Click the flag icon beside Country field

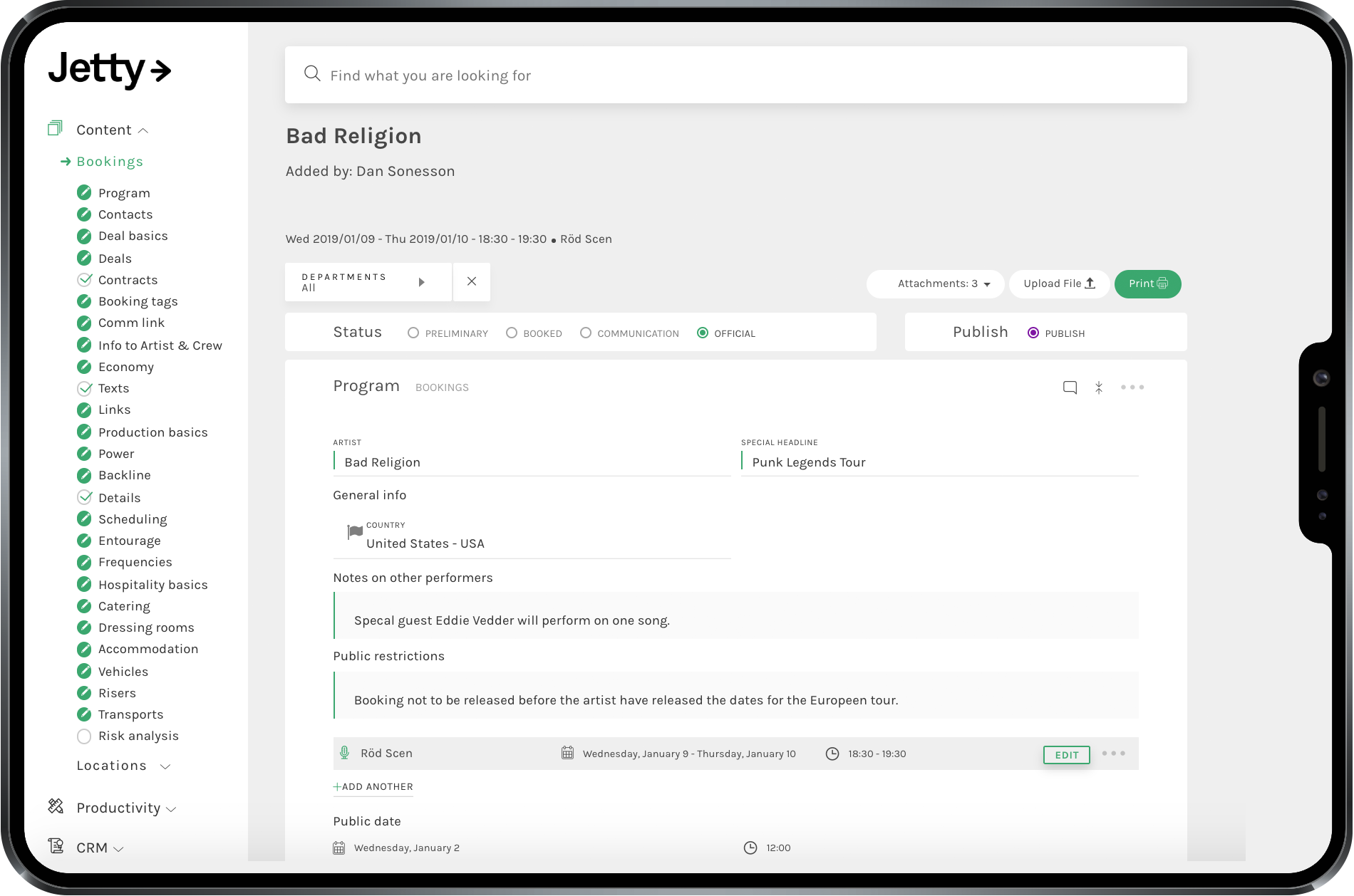354,533
